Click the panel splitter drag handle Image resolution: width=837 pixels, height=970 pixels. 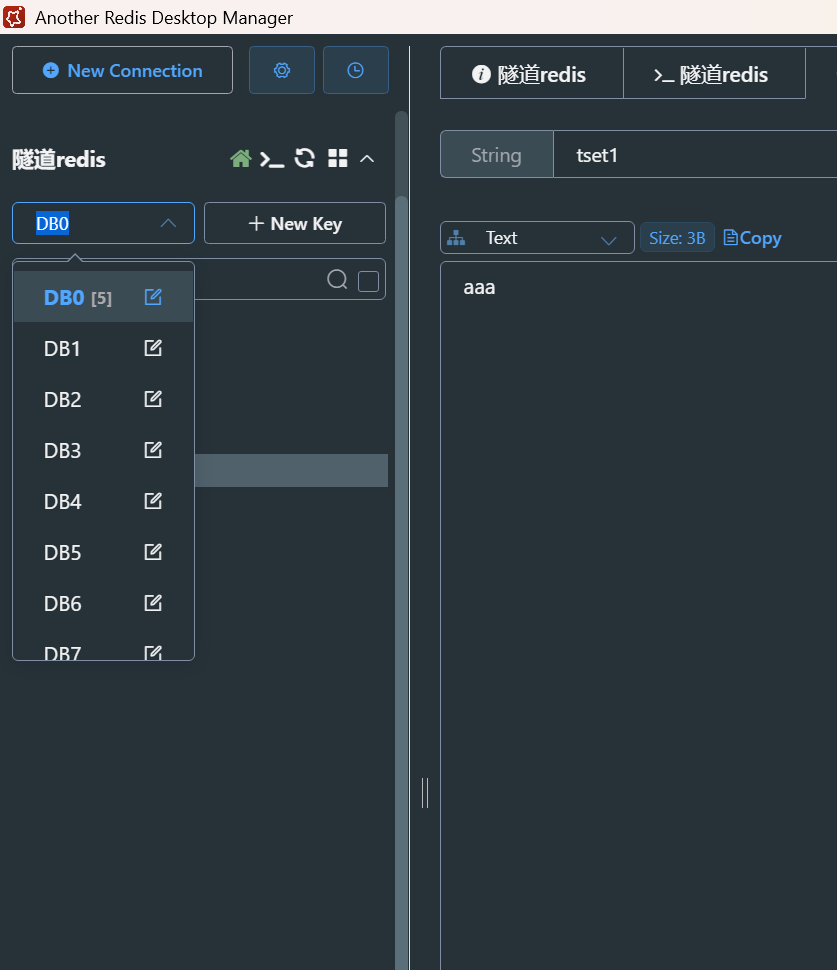[425, 793]
